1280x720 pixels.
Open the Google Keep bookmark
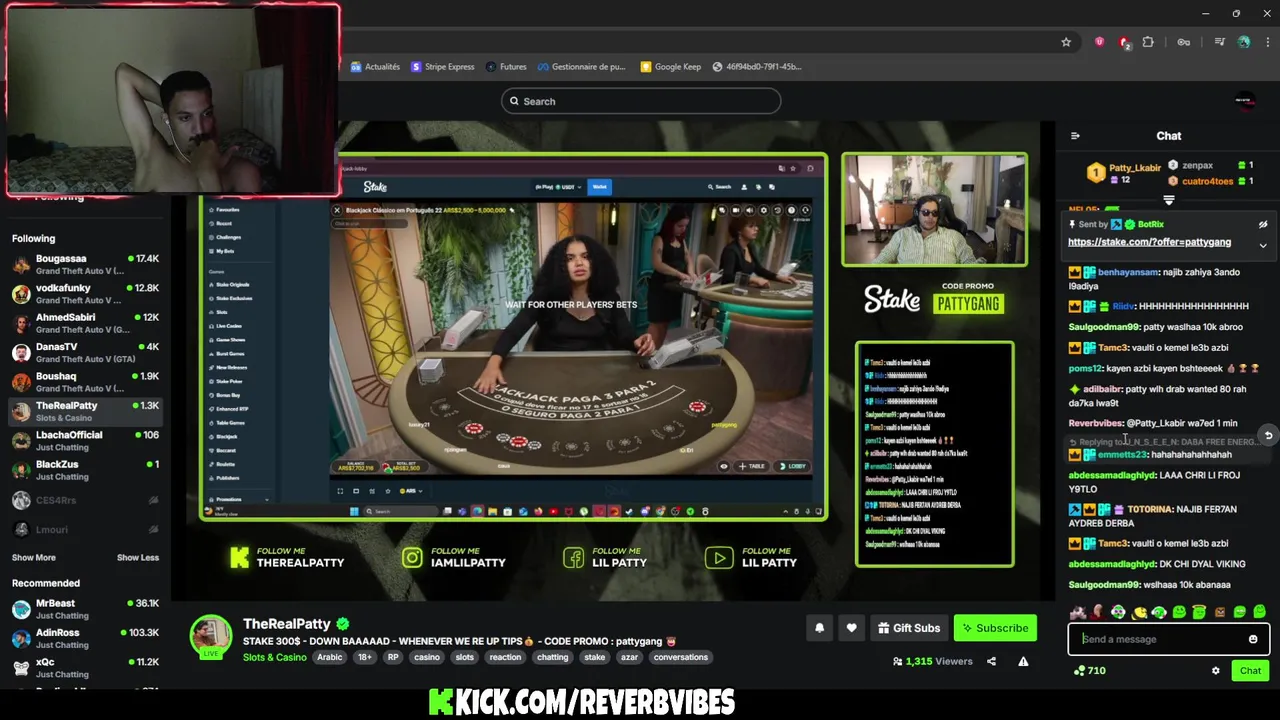point(671,67)
